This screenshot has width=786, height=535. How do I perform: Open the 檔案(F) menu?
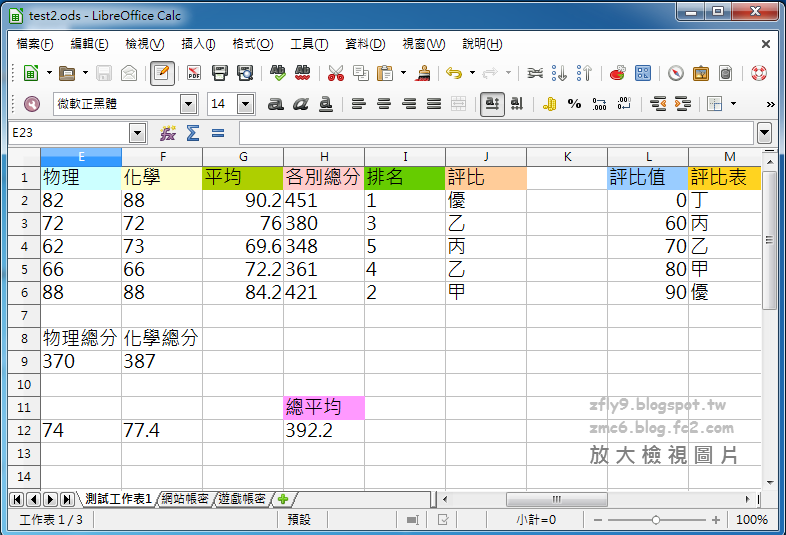click(x=35, y=44)
